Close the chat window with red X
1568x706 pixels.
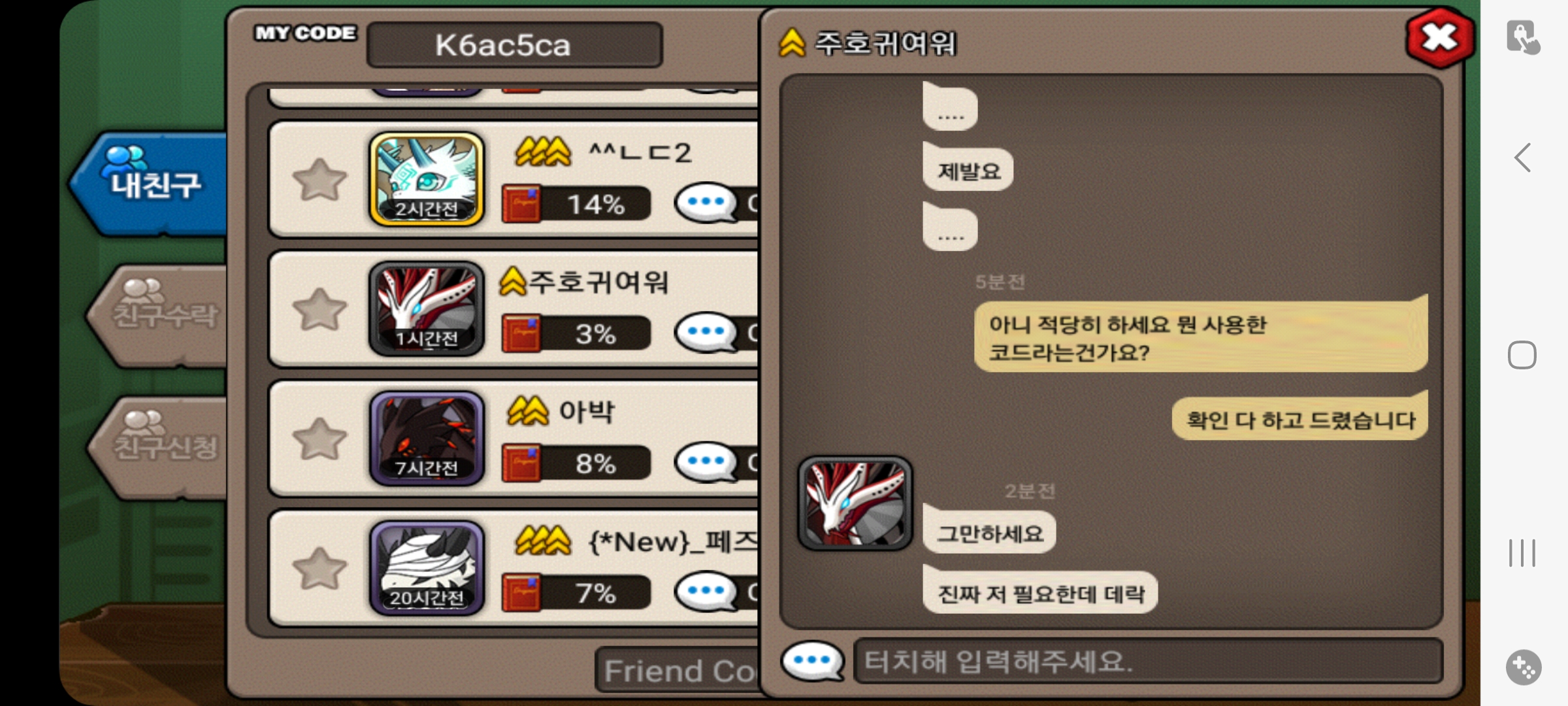coord(1440,37)
